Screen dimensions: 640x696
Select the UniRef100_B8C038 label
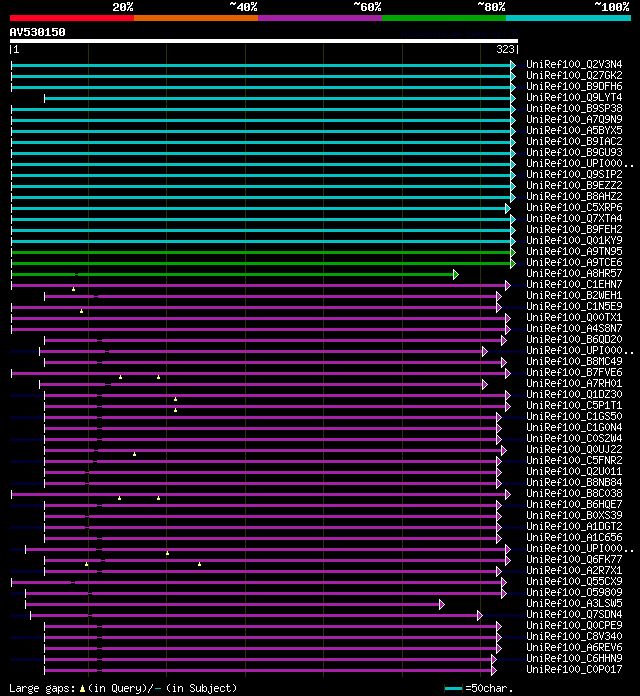[574, 494]
